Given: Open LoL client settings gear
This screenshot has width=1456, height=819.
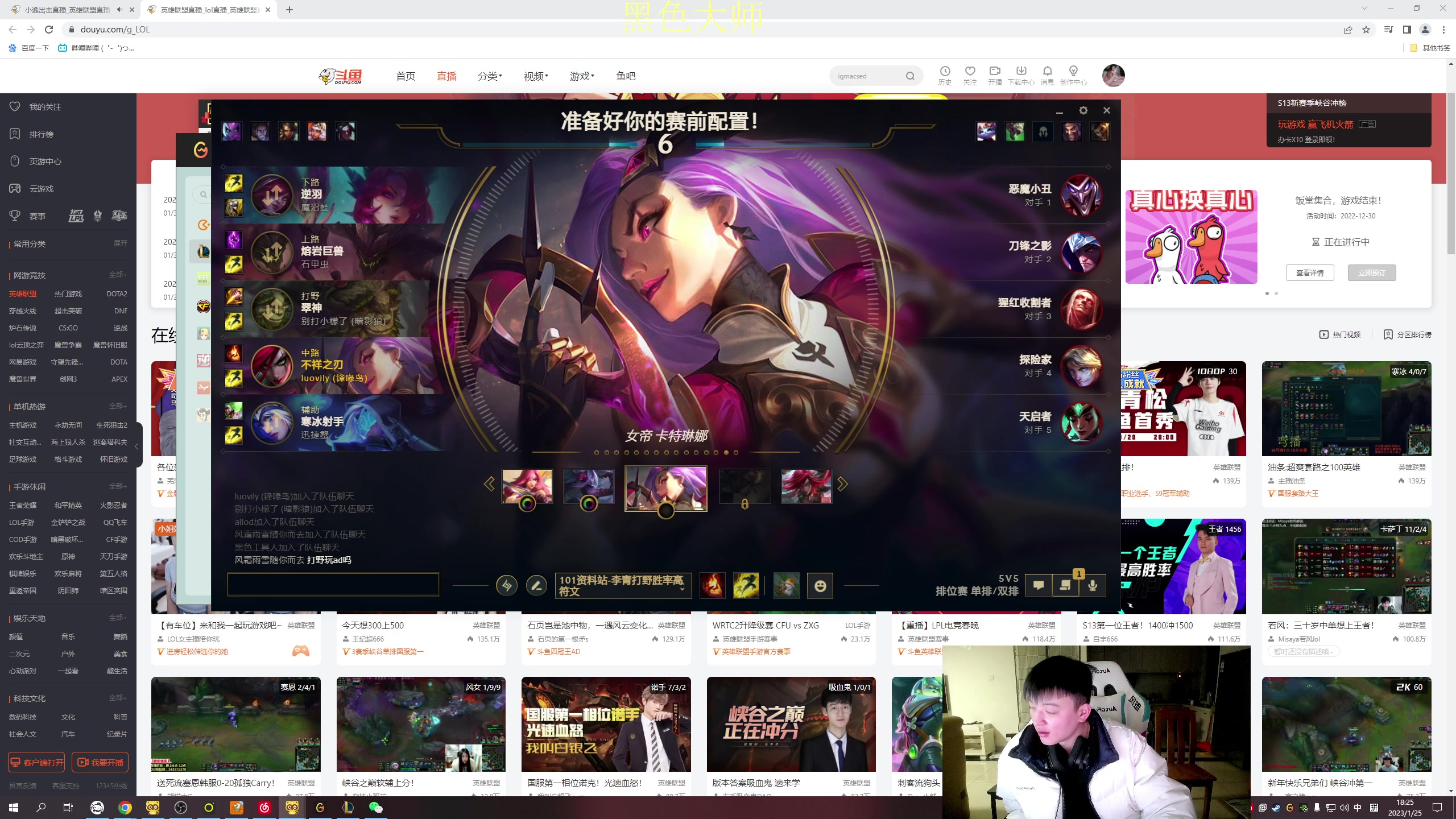Looking at the screenshot, I should pyautogui.click(x=1083, y=110).
